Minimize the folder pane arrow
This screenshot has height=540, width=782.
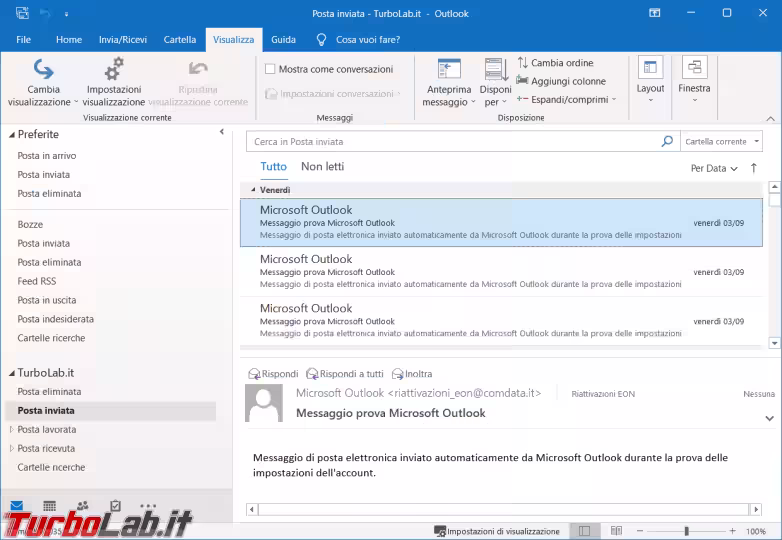pyautogui.click(x=221, y=132)
